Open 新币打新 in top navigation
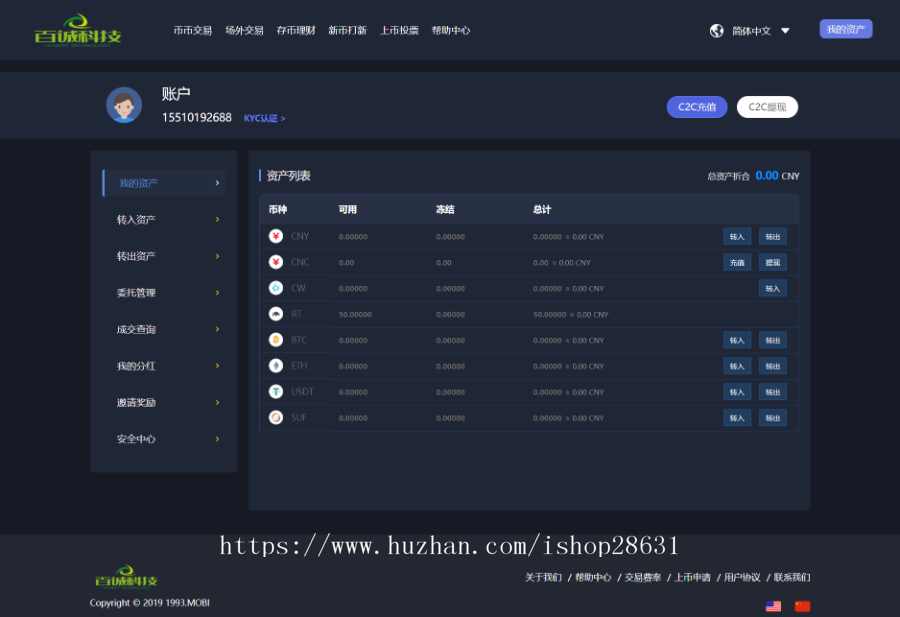Image resolution: width=900 pixels, height=617 pixels. pos(348,30)
